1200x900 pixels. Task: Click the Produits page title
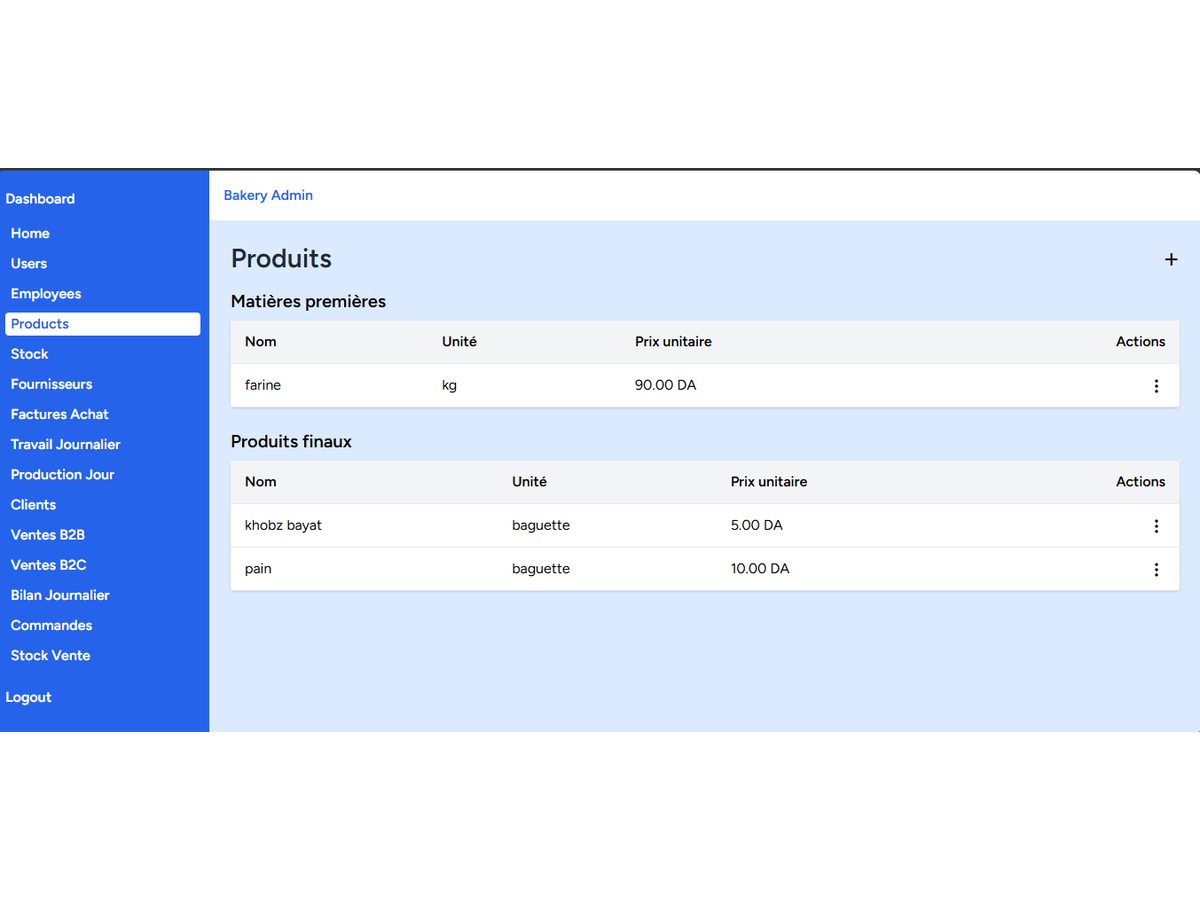click(281, 259)
